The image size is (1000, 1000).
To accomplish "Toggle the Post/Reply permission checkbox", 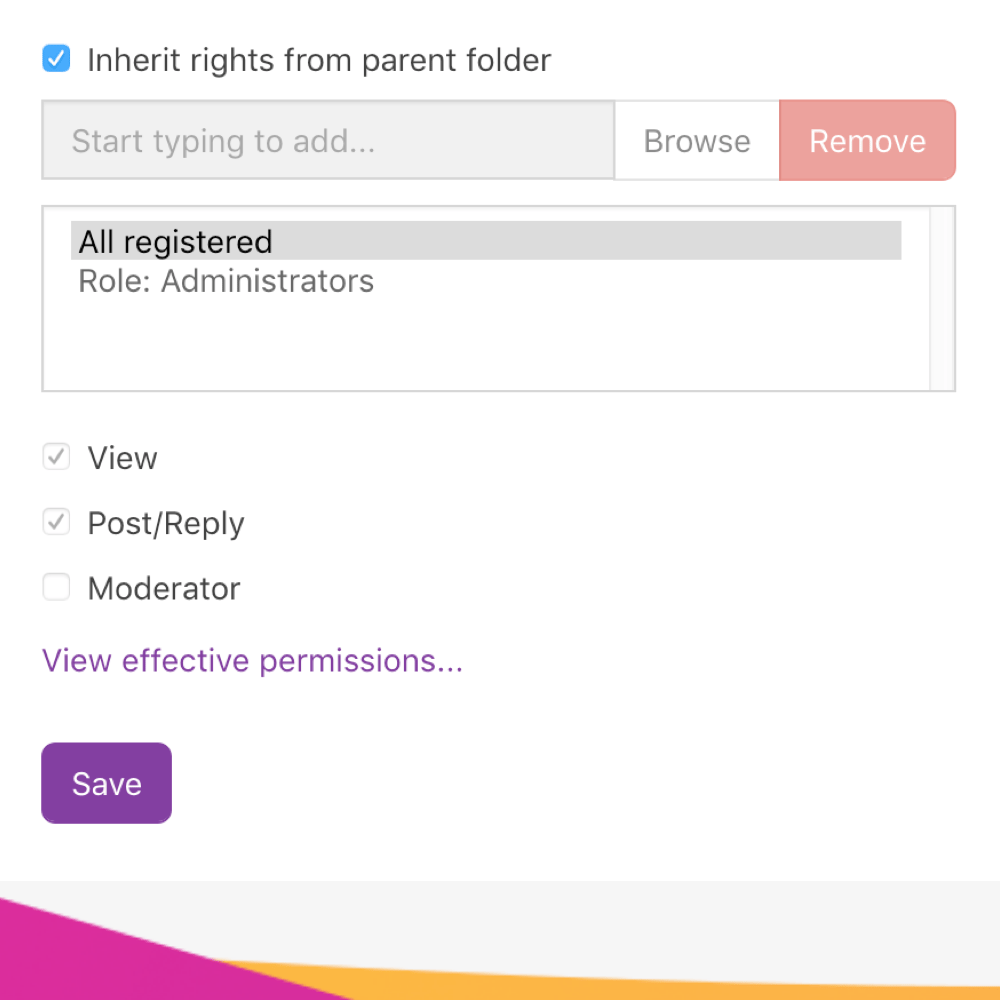I will tap(56, 523).
